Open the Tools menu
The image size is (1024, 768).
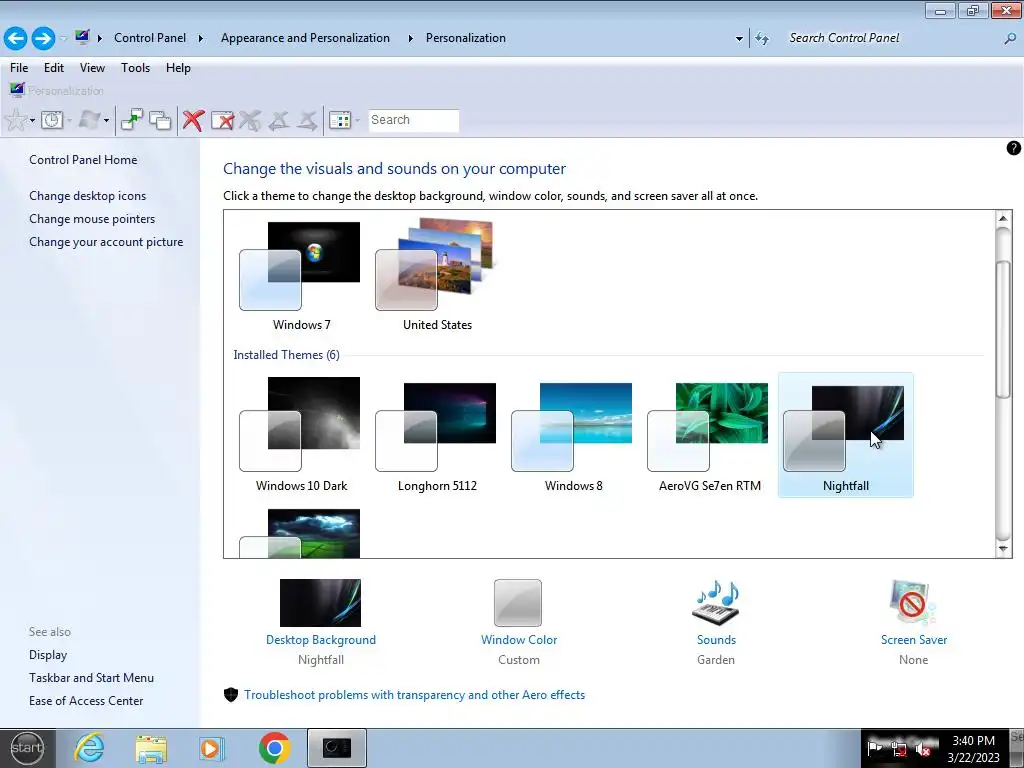(x=135, y=68)
